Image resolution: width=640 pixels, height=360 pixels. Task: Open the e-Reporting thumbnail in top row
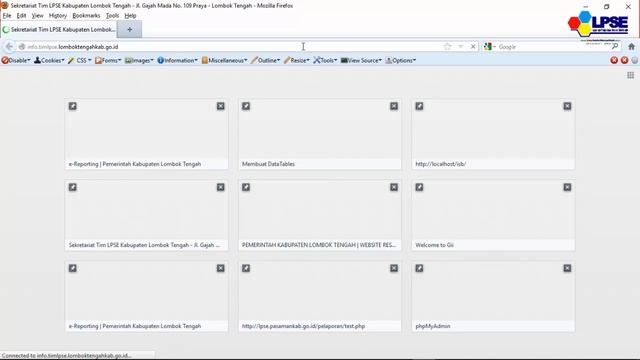146,134
